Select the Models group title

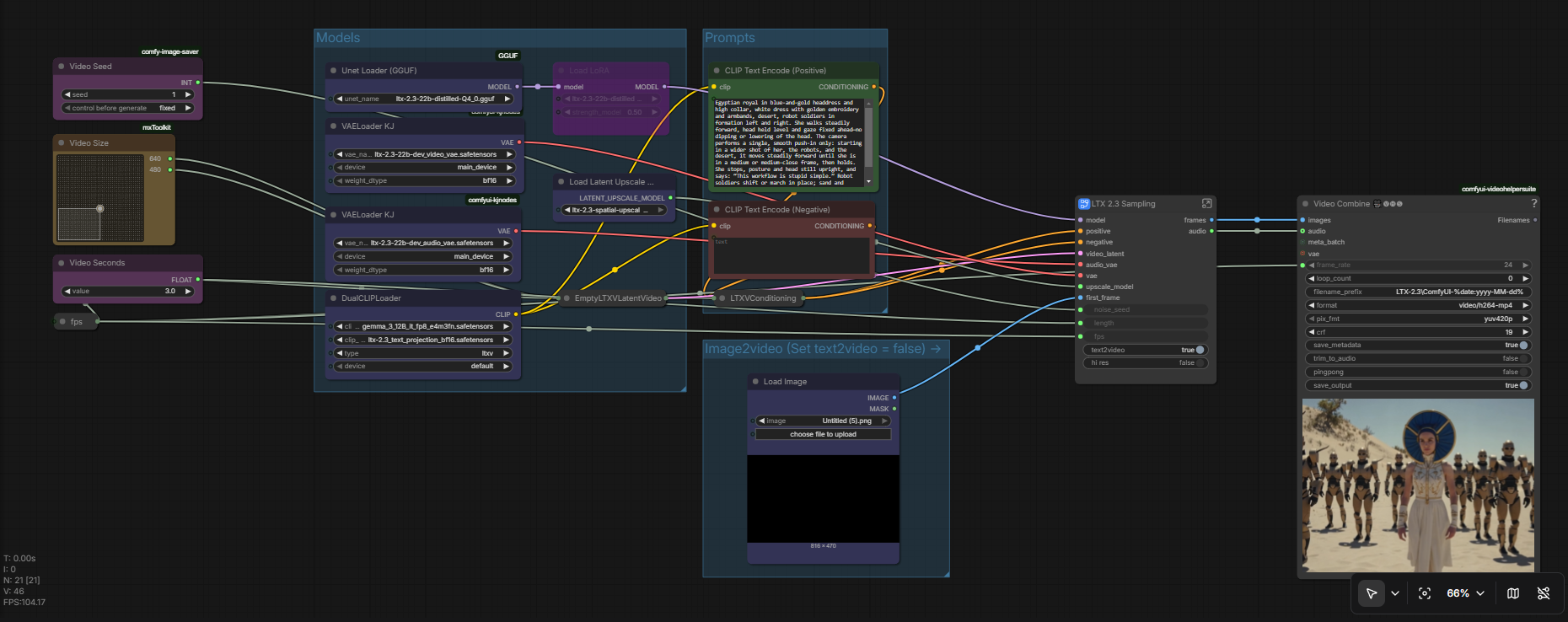pyautogui.click(x=338, y=38)
